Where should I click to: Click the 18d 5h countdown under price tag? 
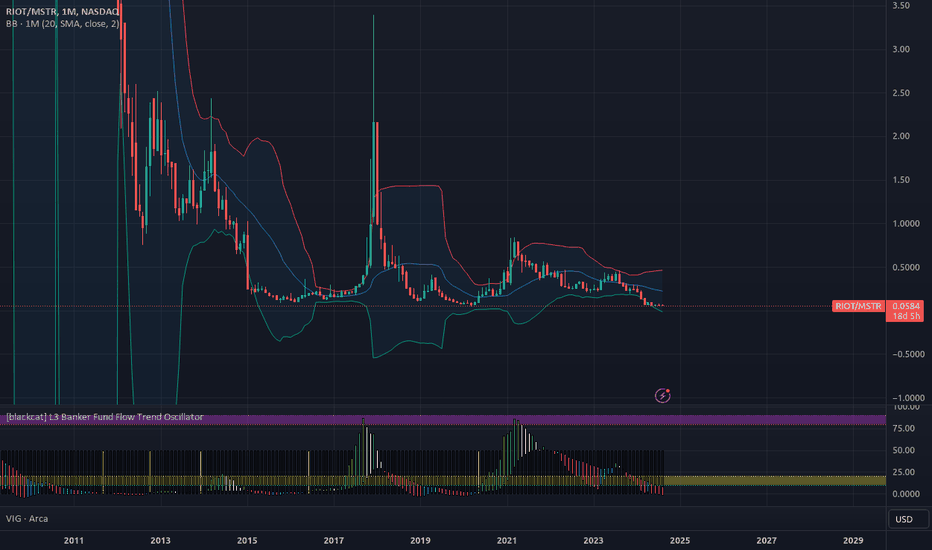[x=906, y=316]
